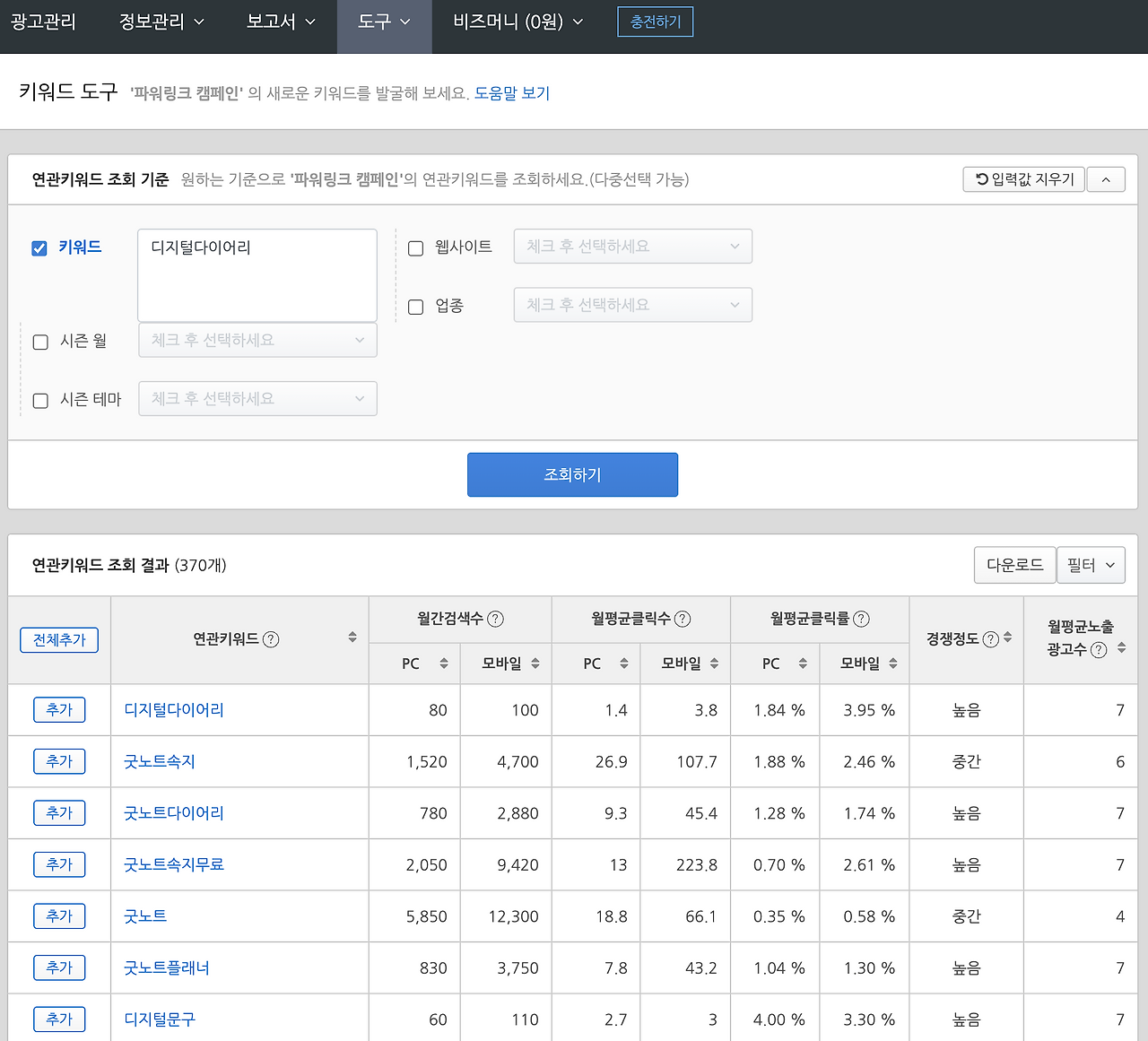Open the 경쟁정도 help tooltip icon
1148x1041 pixels.
coord(991,638)
